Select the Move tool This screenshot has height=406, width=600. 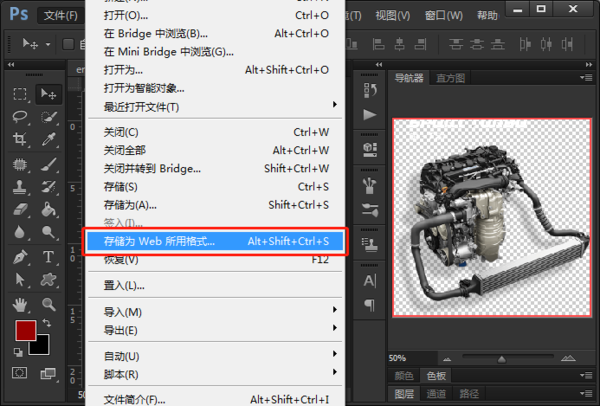click(48, 94)
